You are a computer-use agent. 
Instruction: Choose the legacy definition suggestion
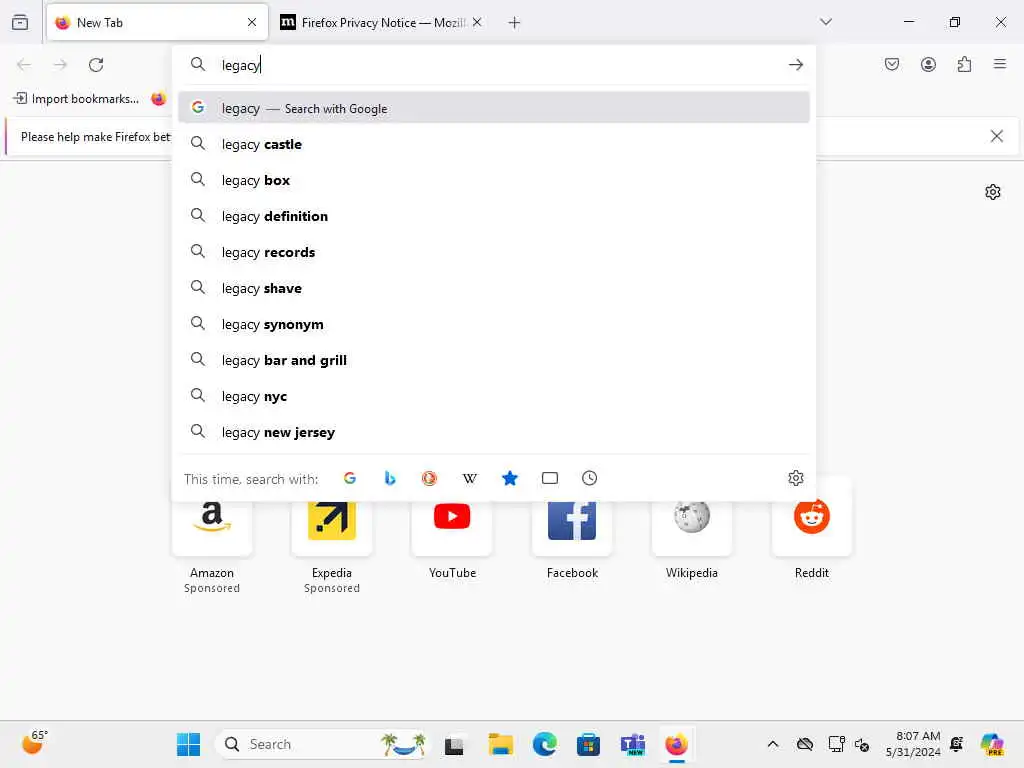click(x=494, y=216)
